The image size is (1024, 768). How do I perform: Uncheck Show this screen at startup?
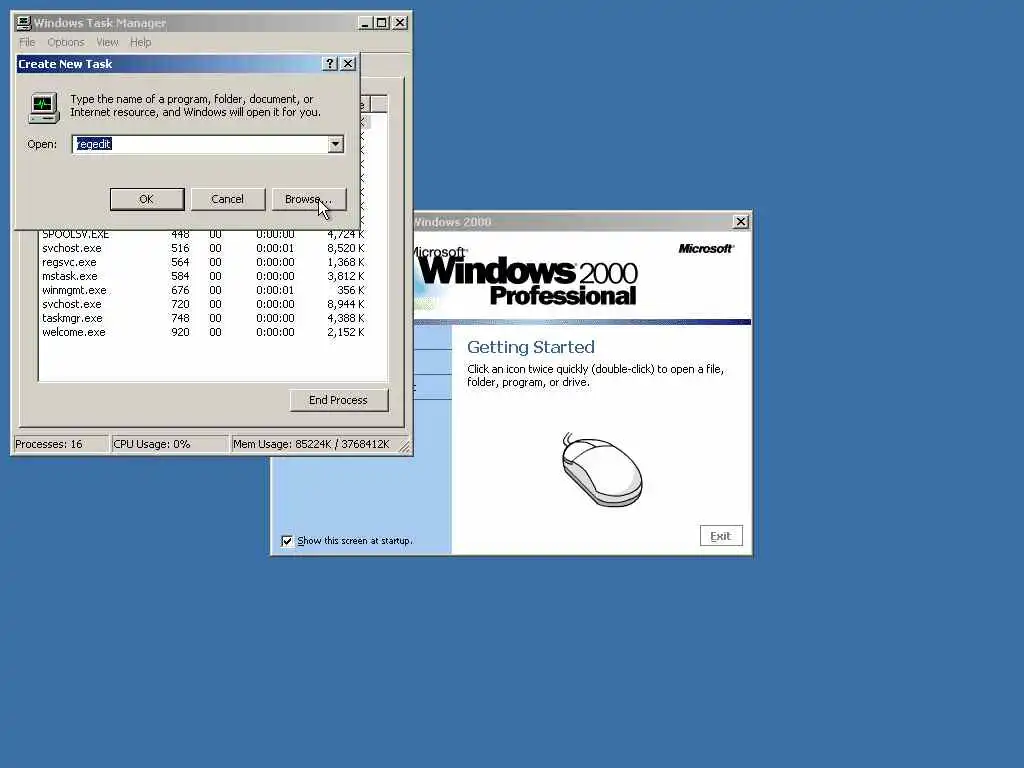[x=287, y=541]
